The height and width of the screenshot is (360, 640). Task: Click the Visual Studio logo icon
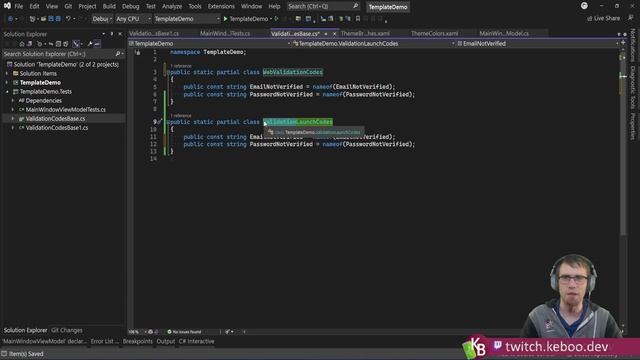point(7,6)
